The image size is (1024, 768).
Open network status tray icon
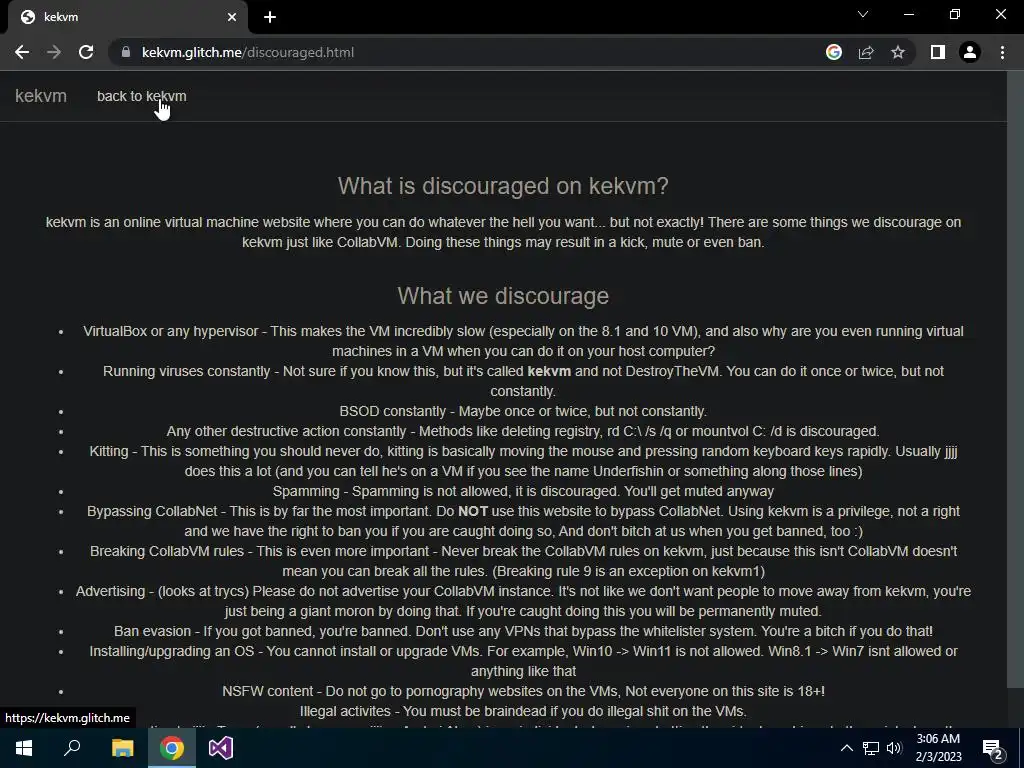coord(871,748)
